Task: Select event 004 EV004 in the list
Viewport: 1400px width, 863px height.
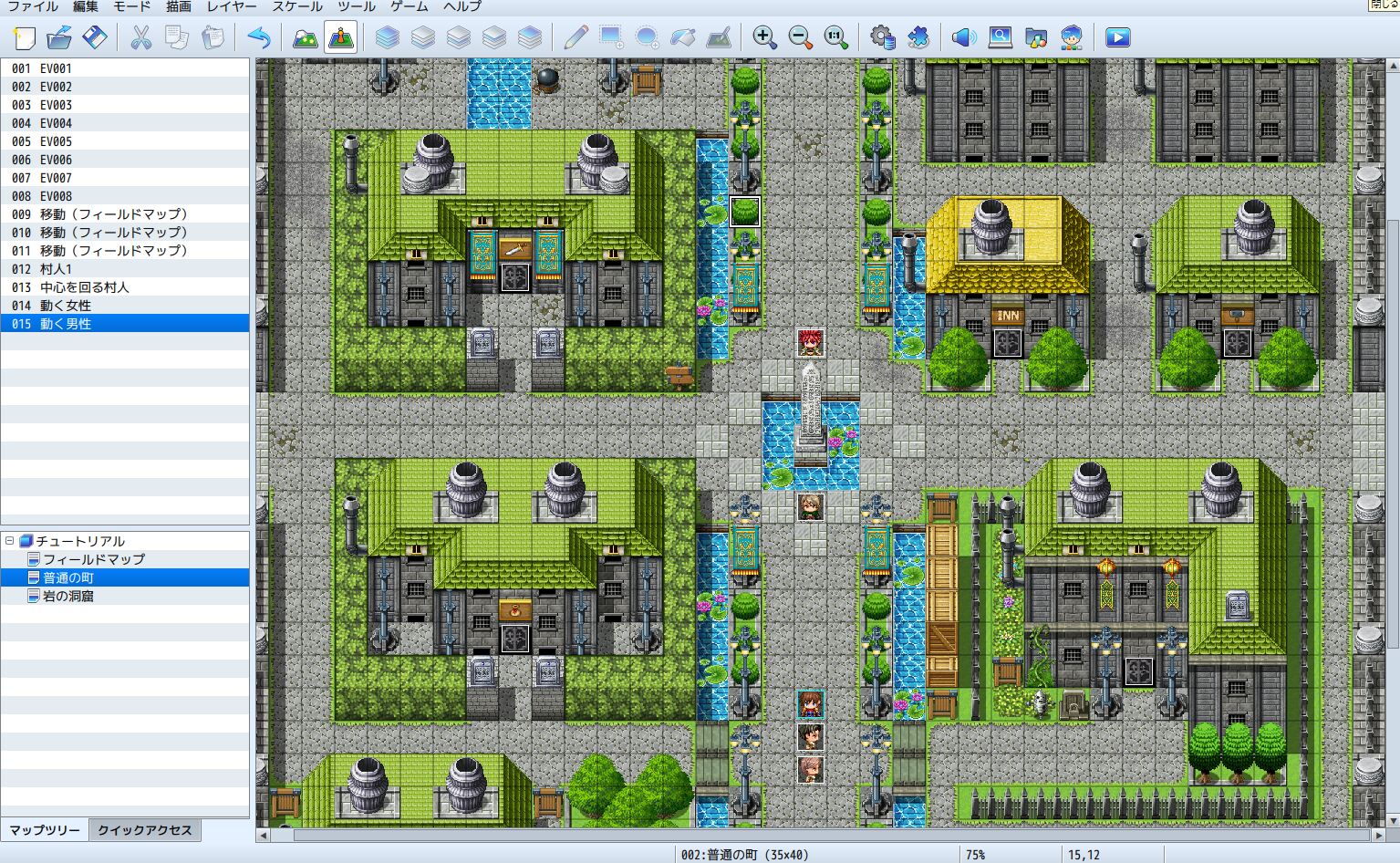Action: click(x=125, y=123)
